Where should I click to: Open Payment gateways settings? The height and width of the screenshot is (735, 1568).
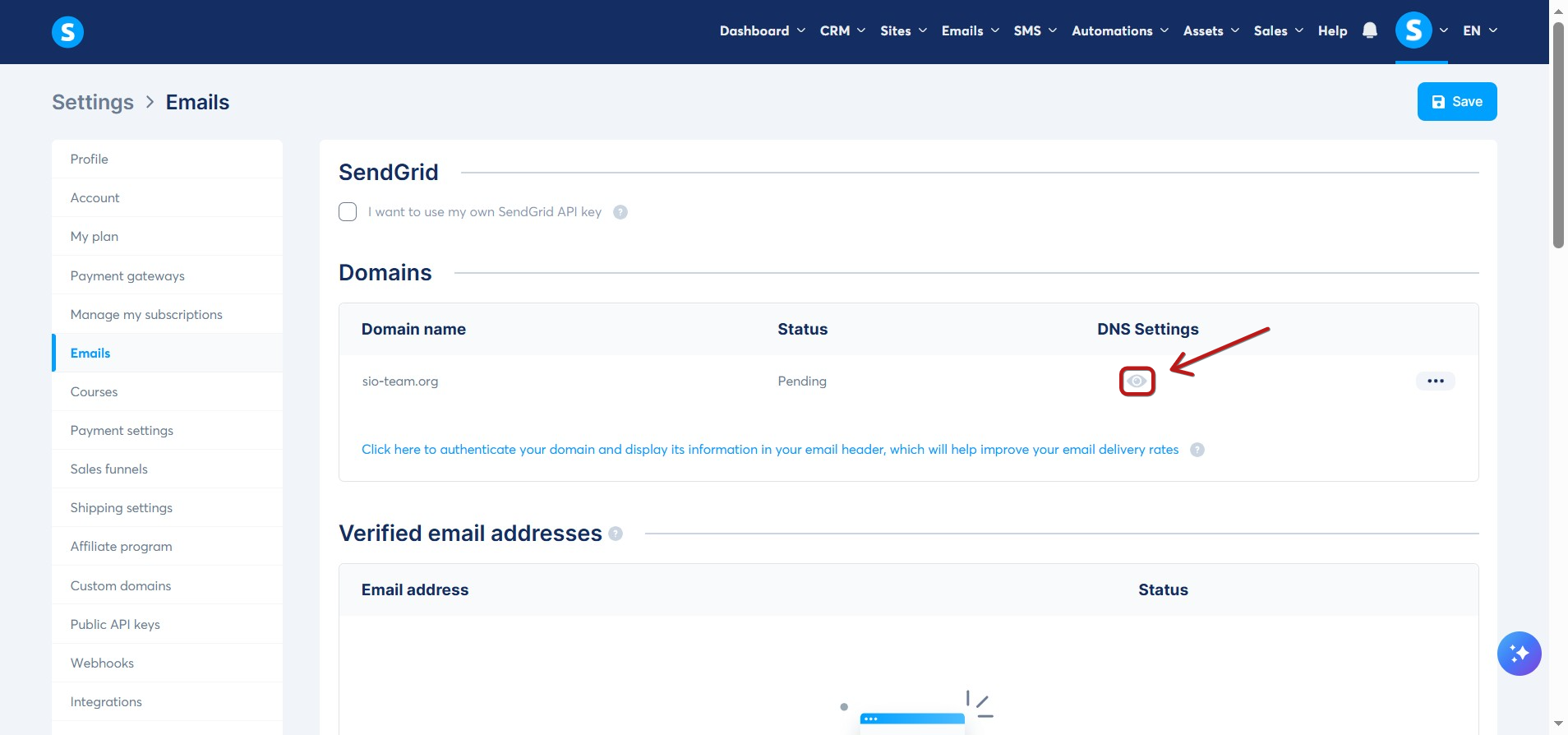click(168, 275)
